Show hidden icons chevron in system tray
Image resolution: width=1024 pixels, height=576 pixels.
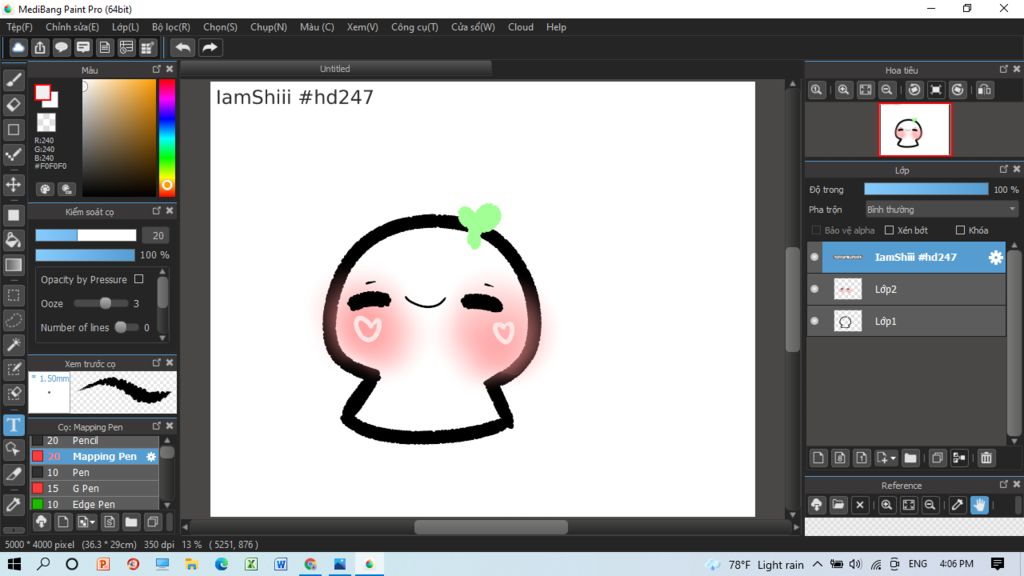click(x=818, y=564)
